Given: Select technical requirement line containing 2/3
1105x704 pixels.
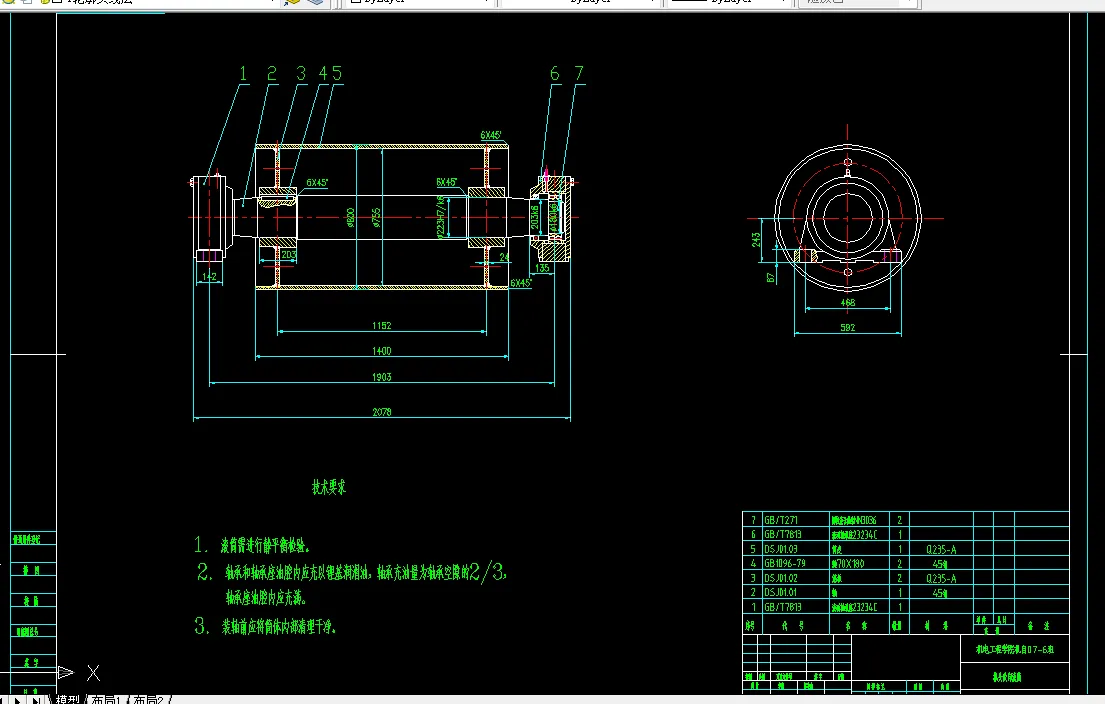Looking at the screenshot, I should (x=352, y=572).
